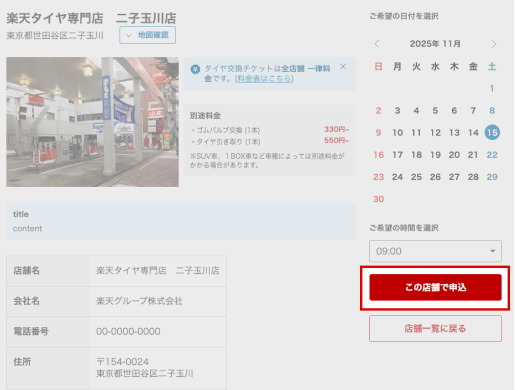The image size is (515, 390).
Task: Select November 1 on calendar
Action: click(x=492, y=88)
